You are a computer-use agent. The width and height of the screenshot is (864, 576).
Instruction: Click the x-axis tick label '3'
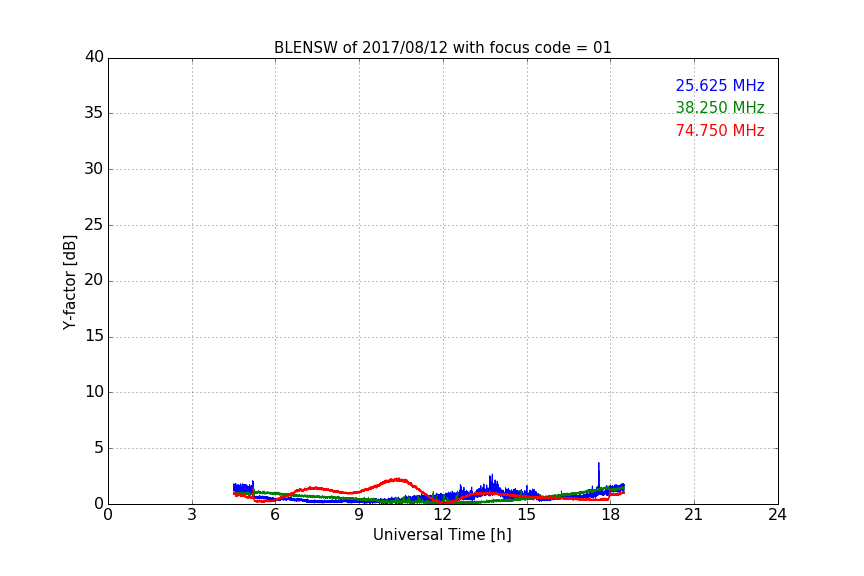tap(192, 515)
